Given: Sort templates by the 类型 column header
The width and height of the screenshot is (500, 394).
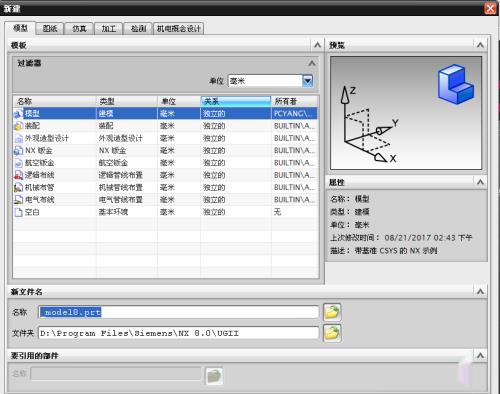Looking at the screenshot, I should pyautogui.click(x=127, y=101).
